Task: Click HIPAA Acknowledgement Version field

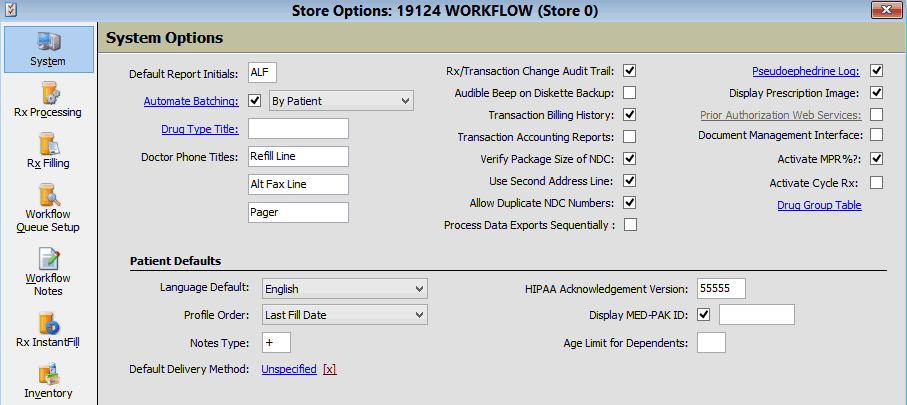Action: tap(721, 288)
